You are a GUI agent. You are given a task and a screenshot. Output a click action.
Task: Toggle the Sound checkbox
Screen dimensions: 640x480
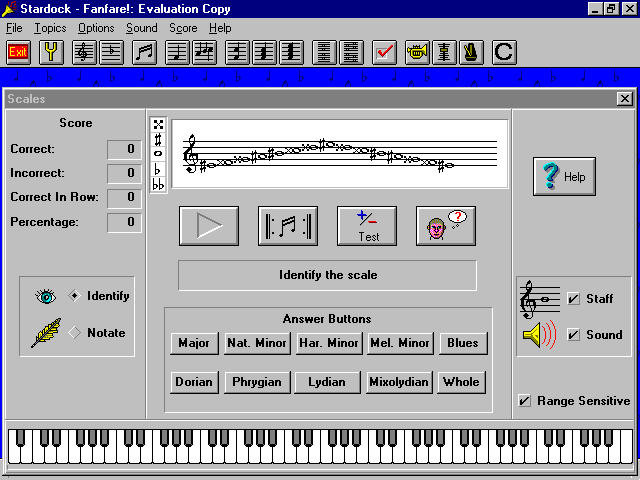tap(573, 335)
